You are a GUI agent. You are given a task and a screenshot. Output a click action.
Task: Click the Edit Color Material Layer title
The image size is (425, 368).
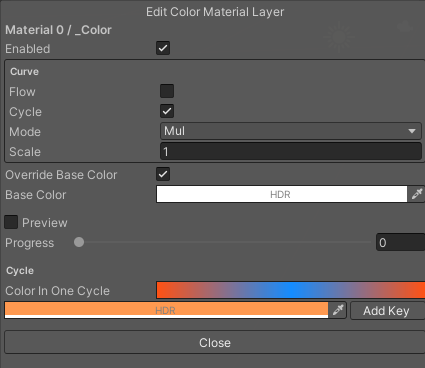[215, 12]
